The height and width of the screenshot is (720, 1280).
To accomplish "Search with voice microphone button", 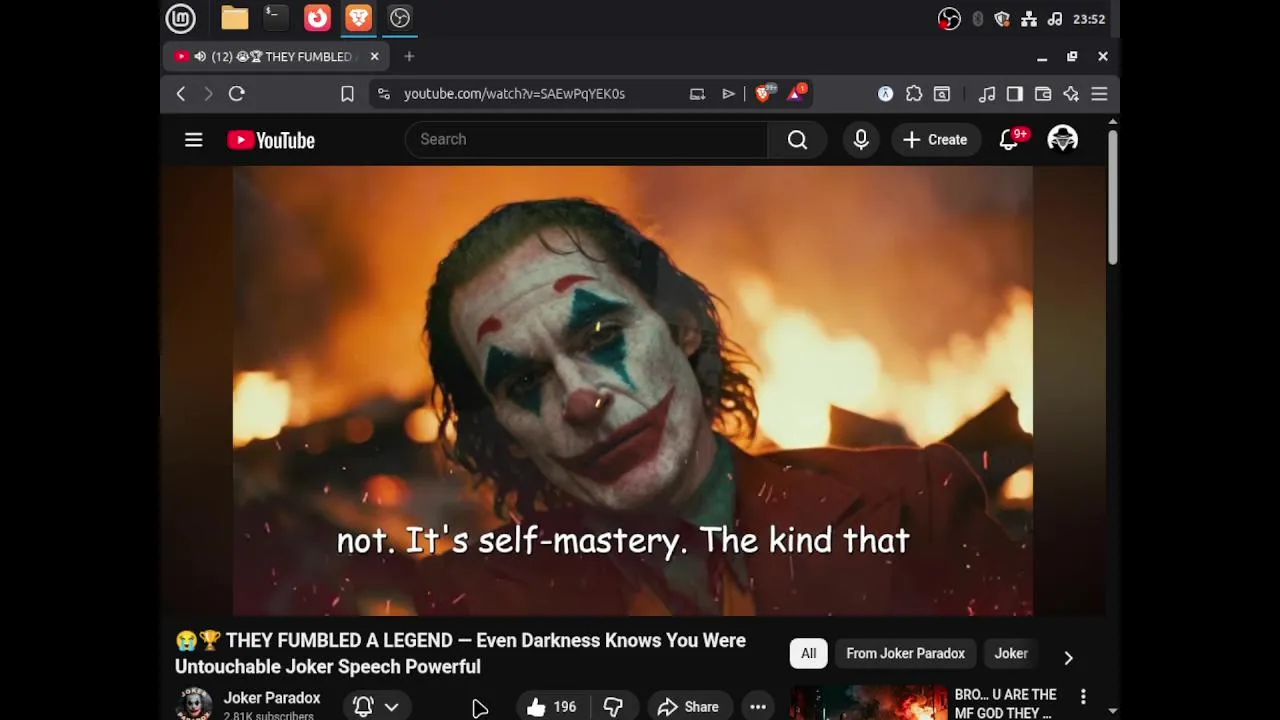I will coord(861,140).
